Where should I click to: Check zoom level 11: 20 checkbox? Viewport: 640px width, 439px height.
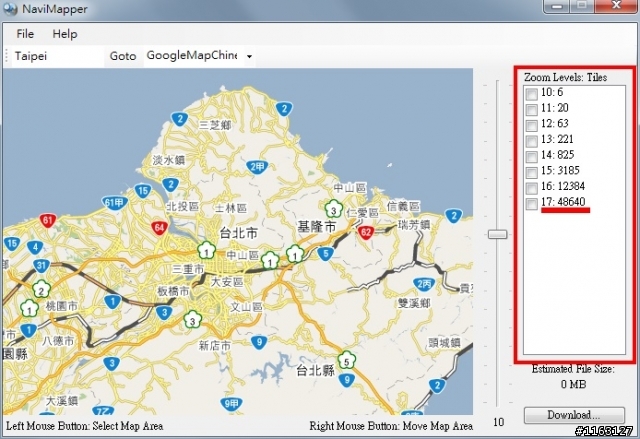(531, 109)
